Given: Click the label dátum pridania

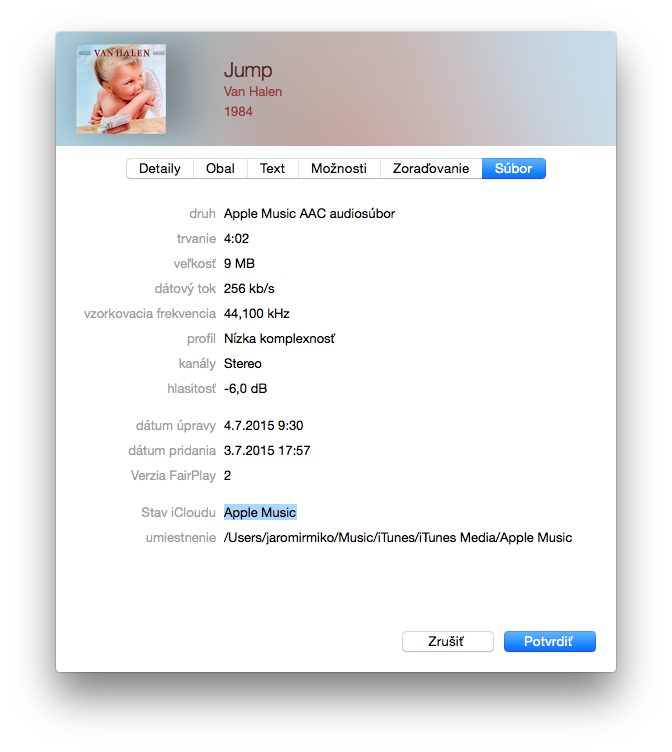Looking at the screenshot, I should 172,450.
